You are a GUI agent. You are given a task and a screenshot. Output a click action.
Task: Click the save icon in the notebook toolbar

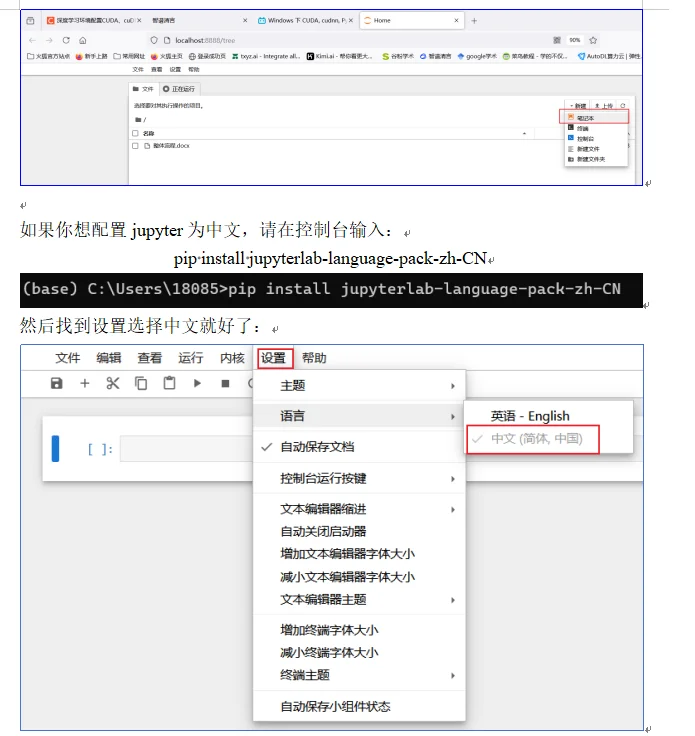(56, 383)
